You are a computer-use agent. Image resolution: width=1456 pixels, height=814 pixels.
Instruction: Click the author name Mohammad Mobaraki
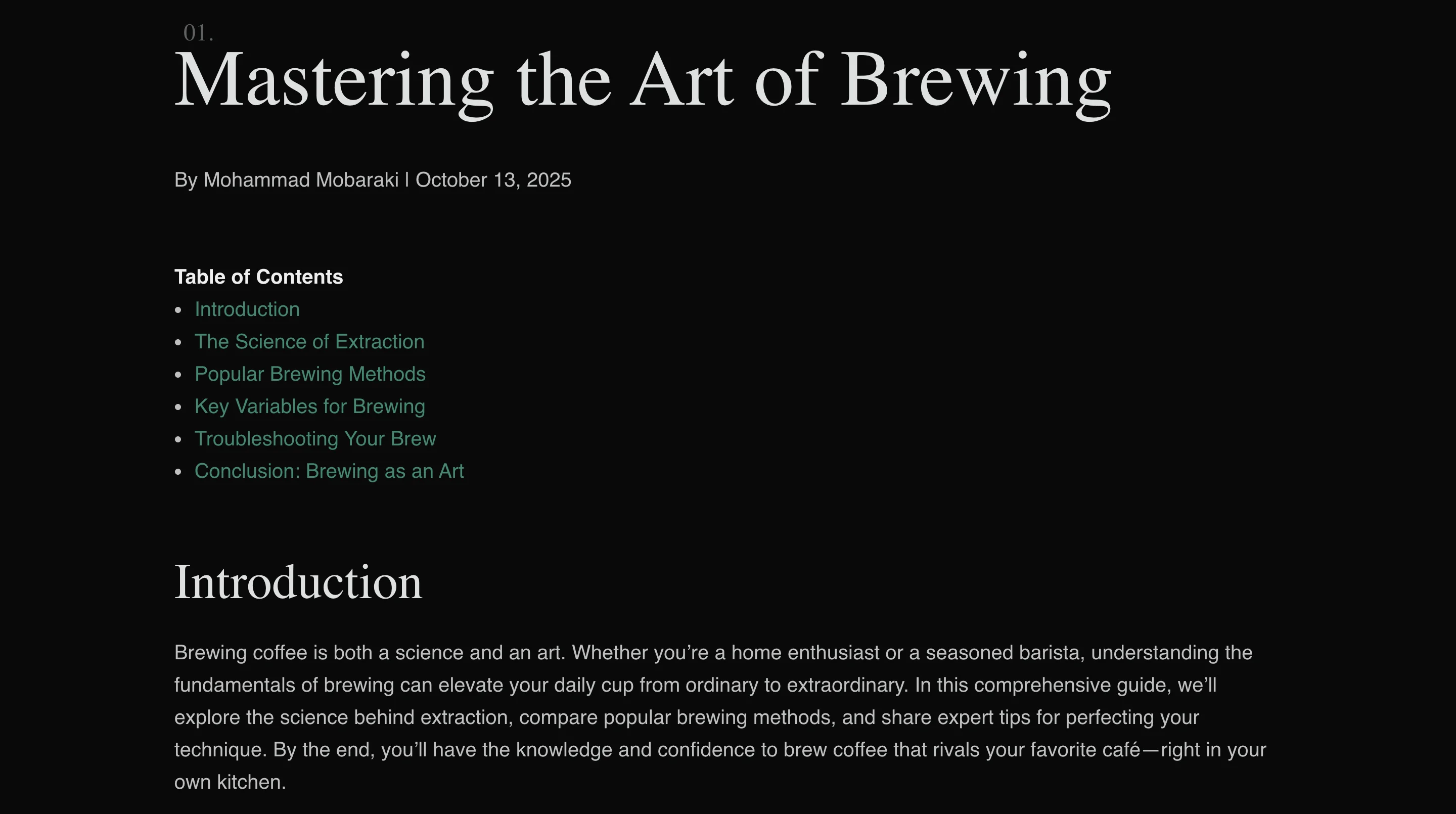point(301,180)
